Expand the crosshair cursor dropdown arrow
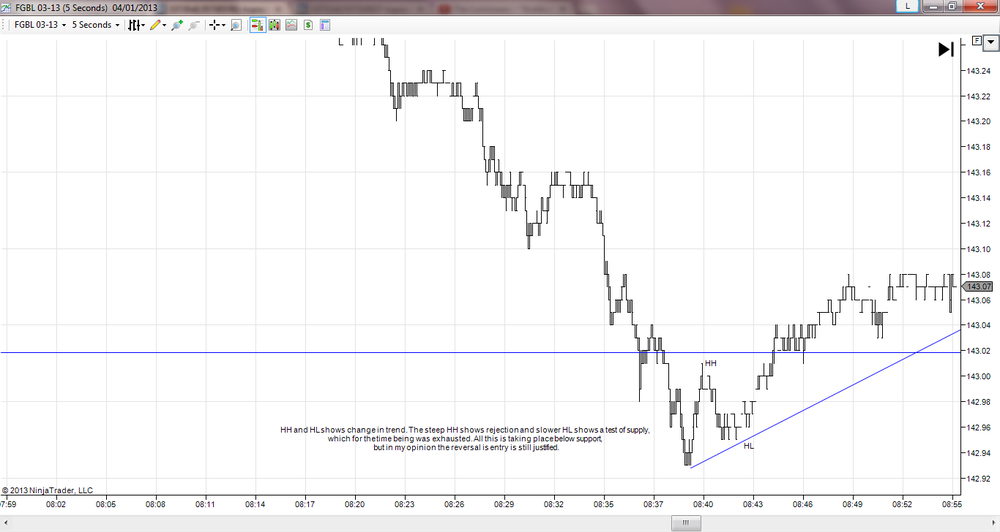This screenshot has width=1000, height=532. [x=223, y=25]
